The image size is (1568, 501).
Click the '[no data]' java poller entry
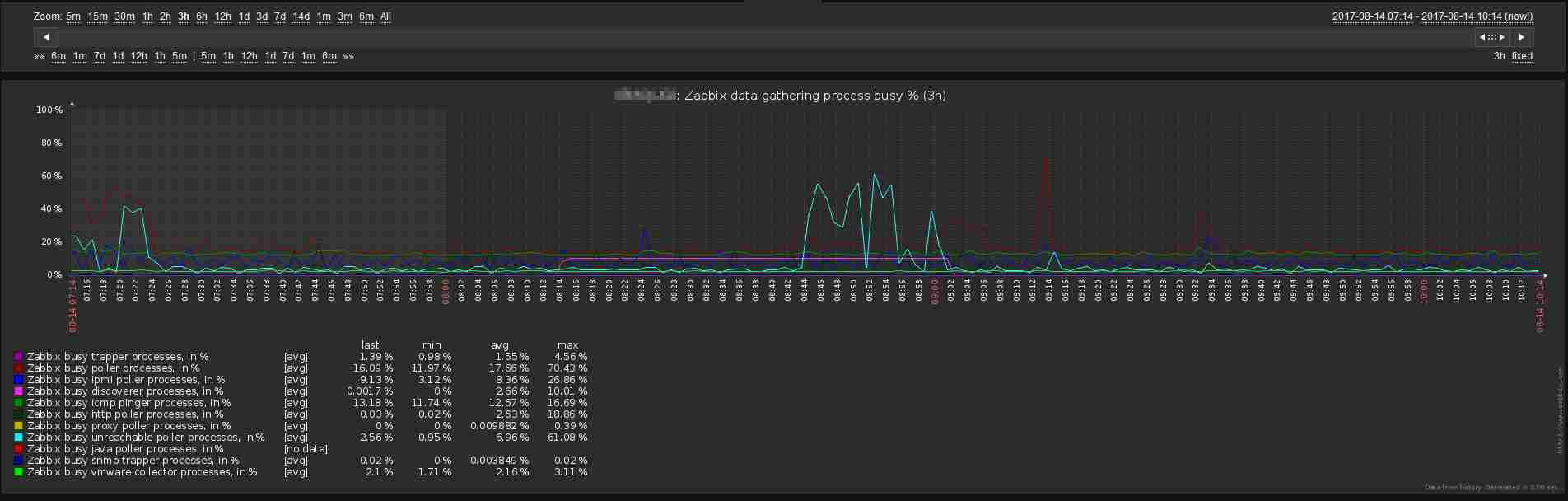point(306,449)
